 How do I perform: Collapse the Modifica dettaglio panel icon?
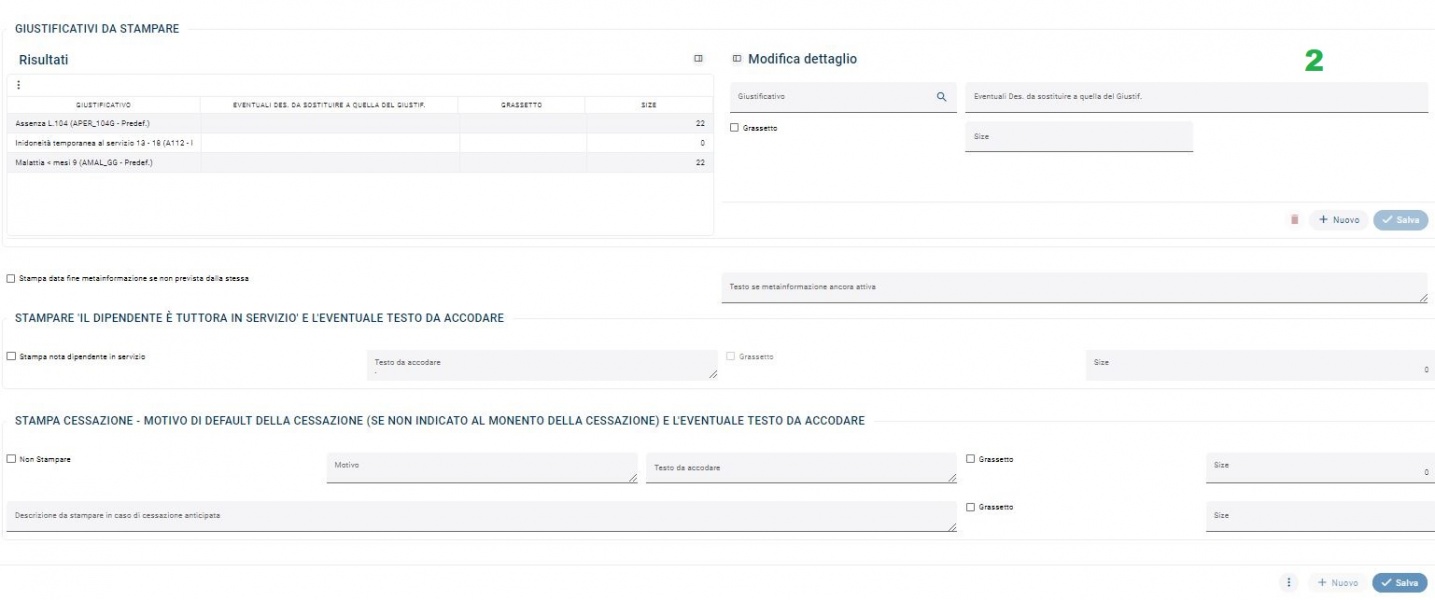pos(737,59)
